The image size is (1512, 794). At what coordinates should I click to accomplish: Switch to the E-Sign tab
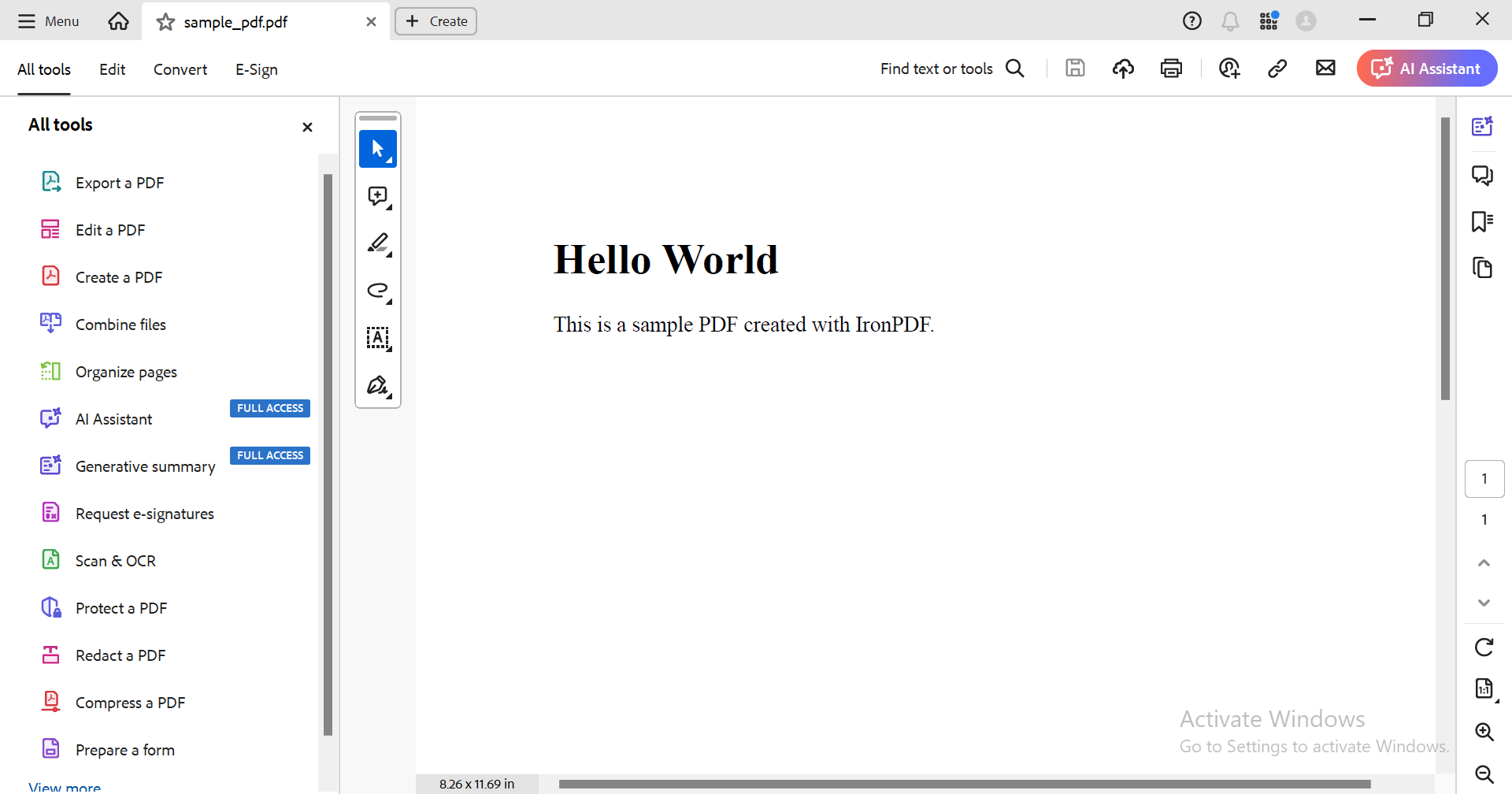coord(256,69)
